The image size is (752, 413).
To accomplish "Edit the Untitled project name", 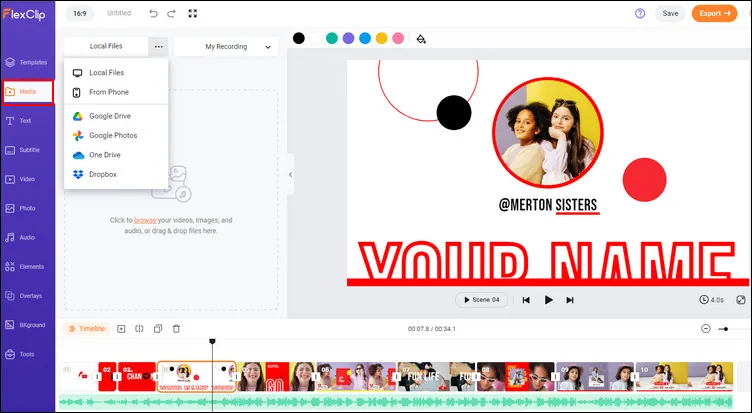I will click(x=119, y=13).
